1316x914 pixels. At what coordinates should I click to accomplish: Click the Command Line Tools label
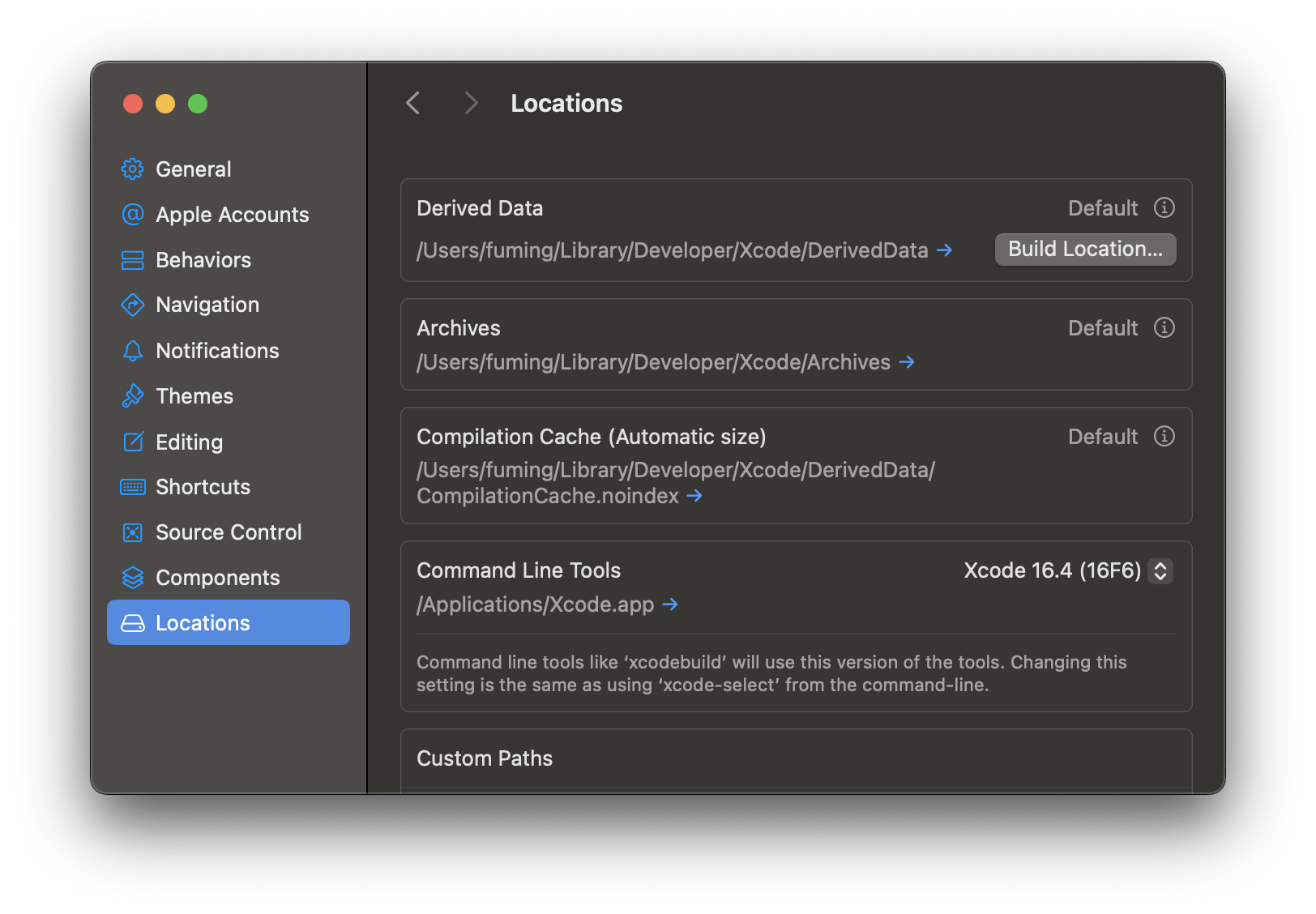coord(519,570)
